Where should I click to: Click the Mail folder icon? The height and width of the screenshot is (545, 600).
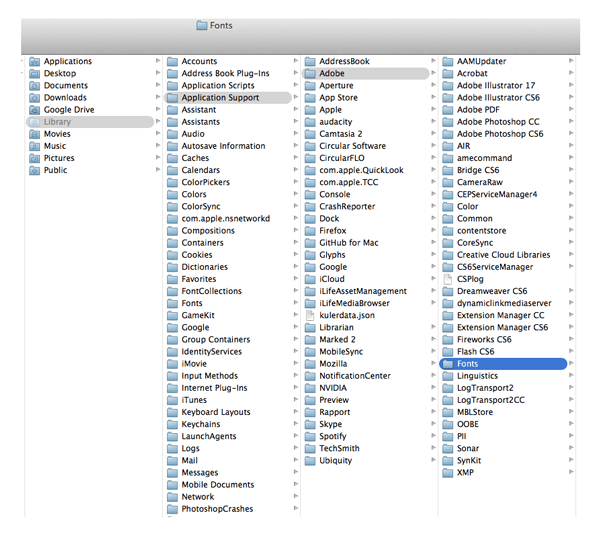click(173, 461)
